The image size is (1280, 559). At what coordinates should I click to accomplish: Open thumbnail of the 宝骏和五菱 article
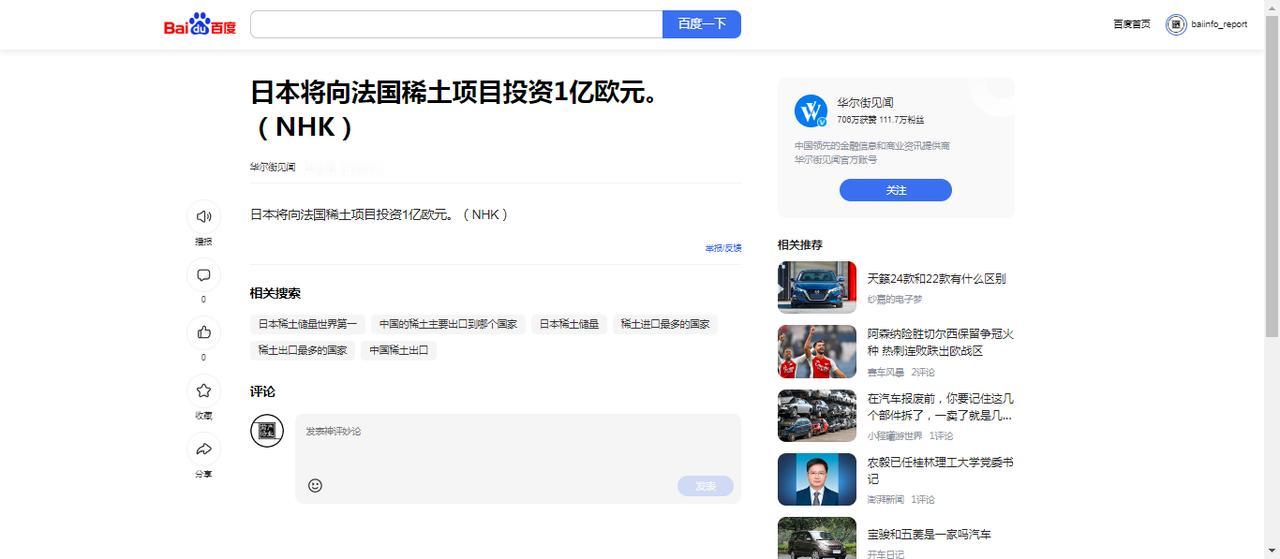tap(817, 538)
